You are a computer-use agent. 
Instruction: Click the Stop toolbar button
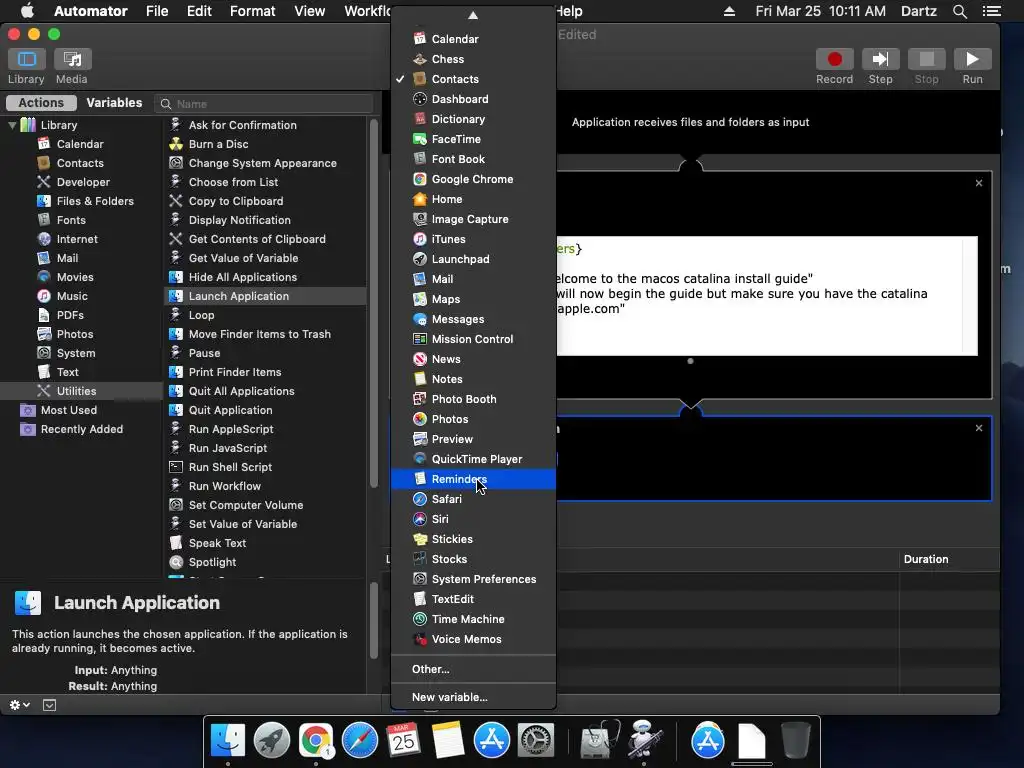(926, 59)
